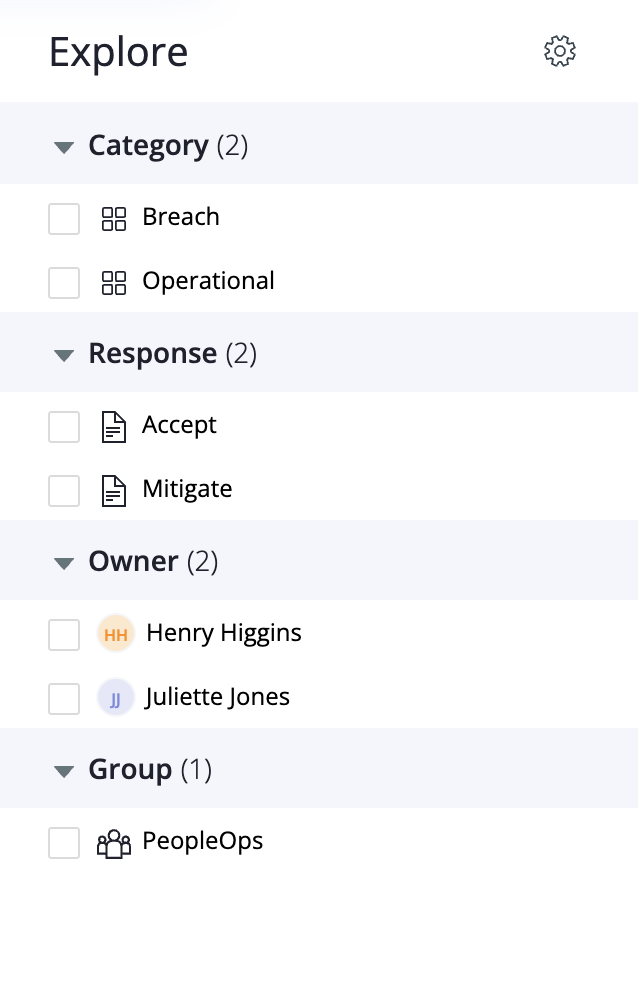The height and width of the screenshot is (990, 638).
Task: Collapse the Response section arrow
Action: (64, 355)
